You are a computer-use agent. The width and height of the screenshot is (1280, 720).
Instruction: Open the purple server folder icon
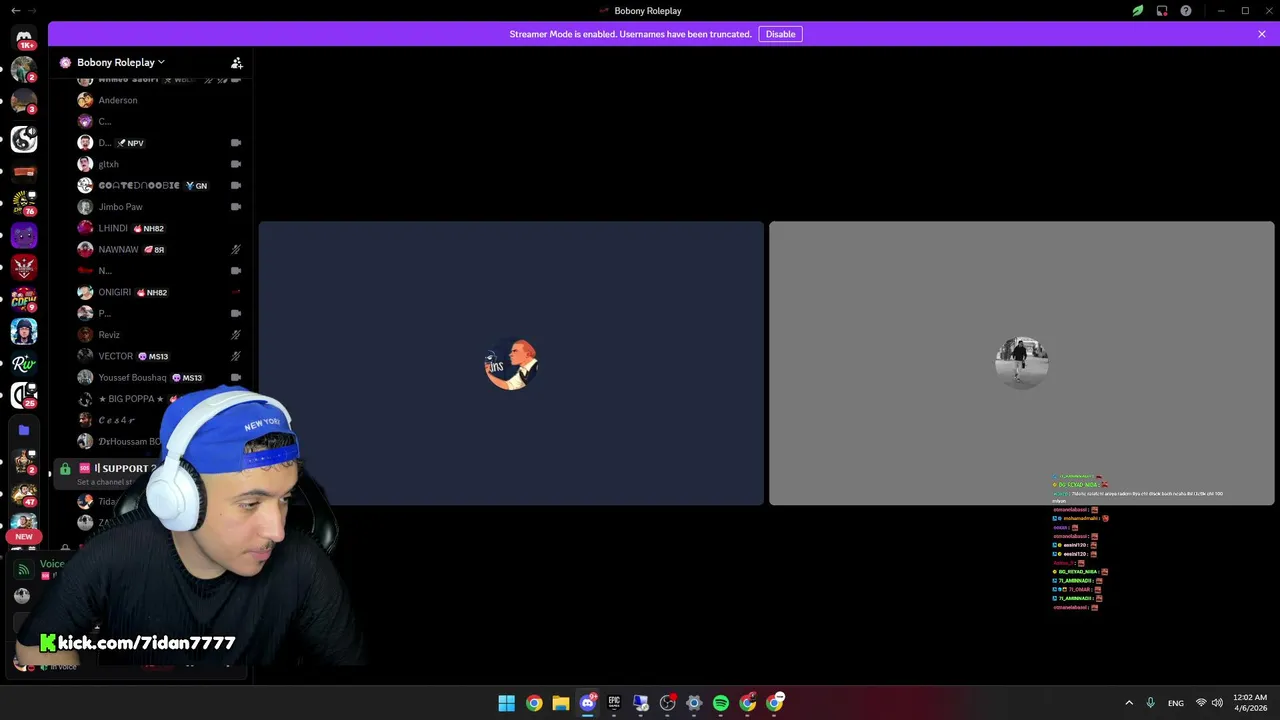24,430
